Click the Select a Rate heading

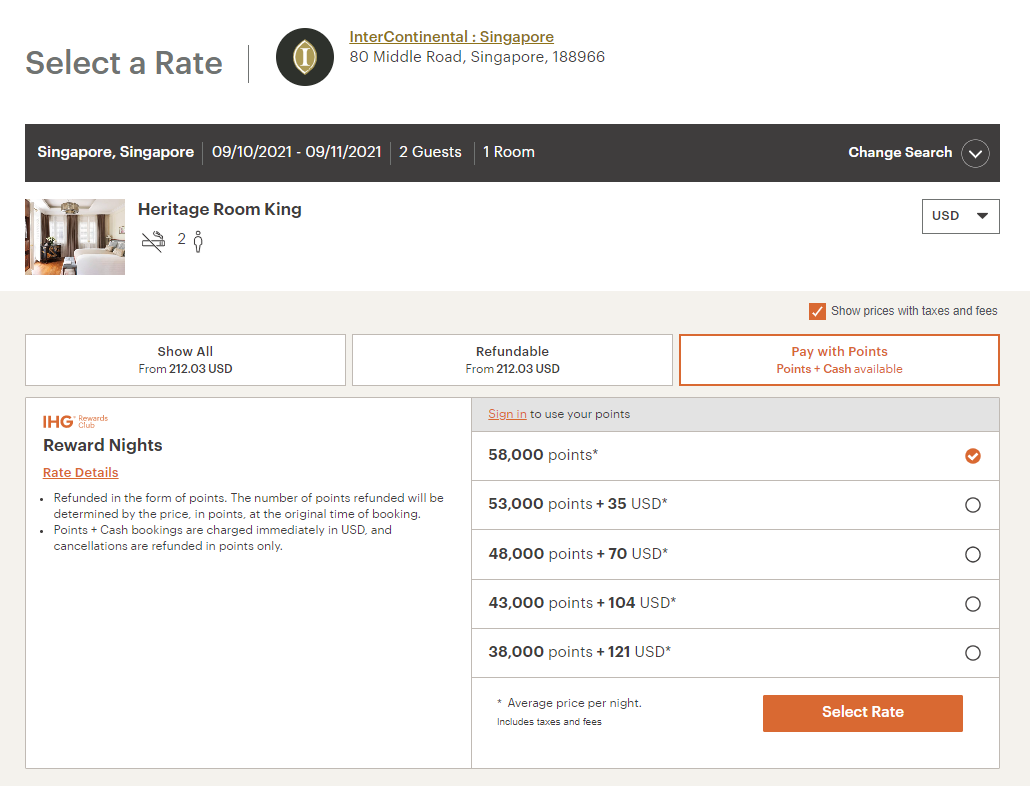tap(123, 64)
